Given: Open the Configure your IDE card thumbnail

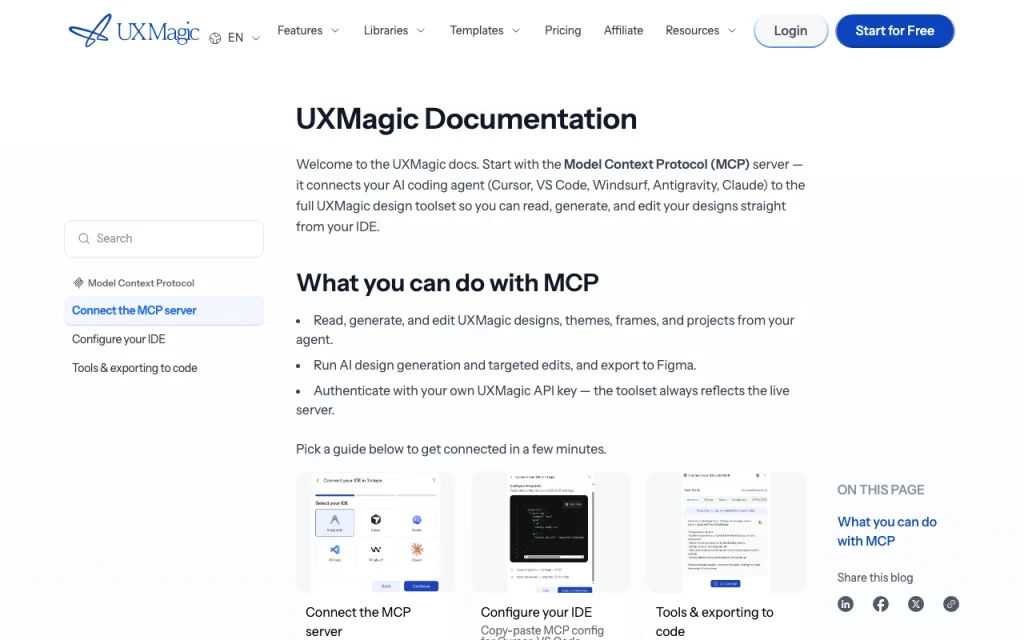Looking at the screenshot, I should tap(551, 532).
